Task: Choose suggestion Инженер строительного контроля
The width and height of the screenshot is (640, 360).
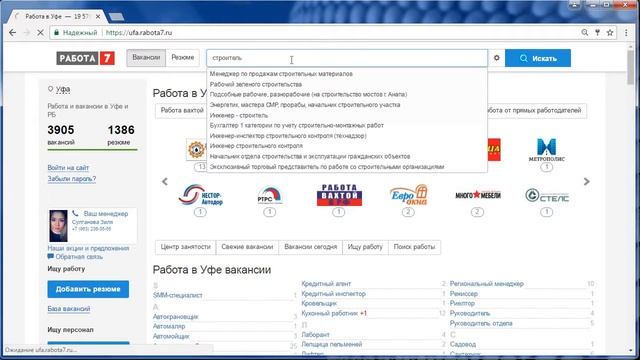Action: pos(256,146)
